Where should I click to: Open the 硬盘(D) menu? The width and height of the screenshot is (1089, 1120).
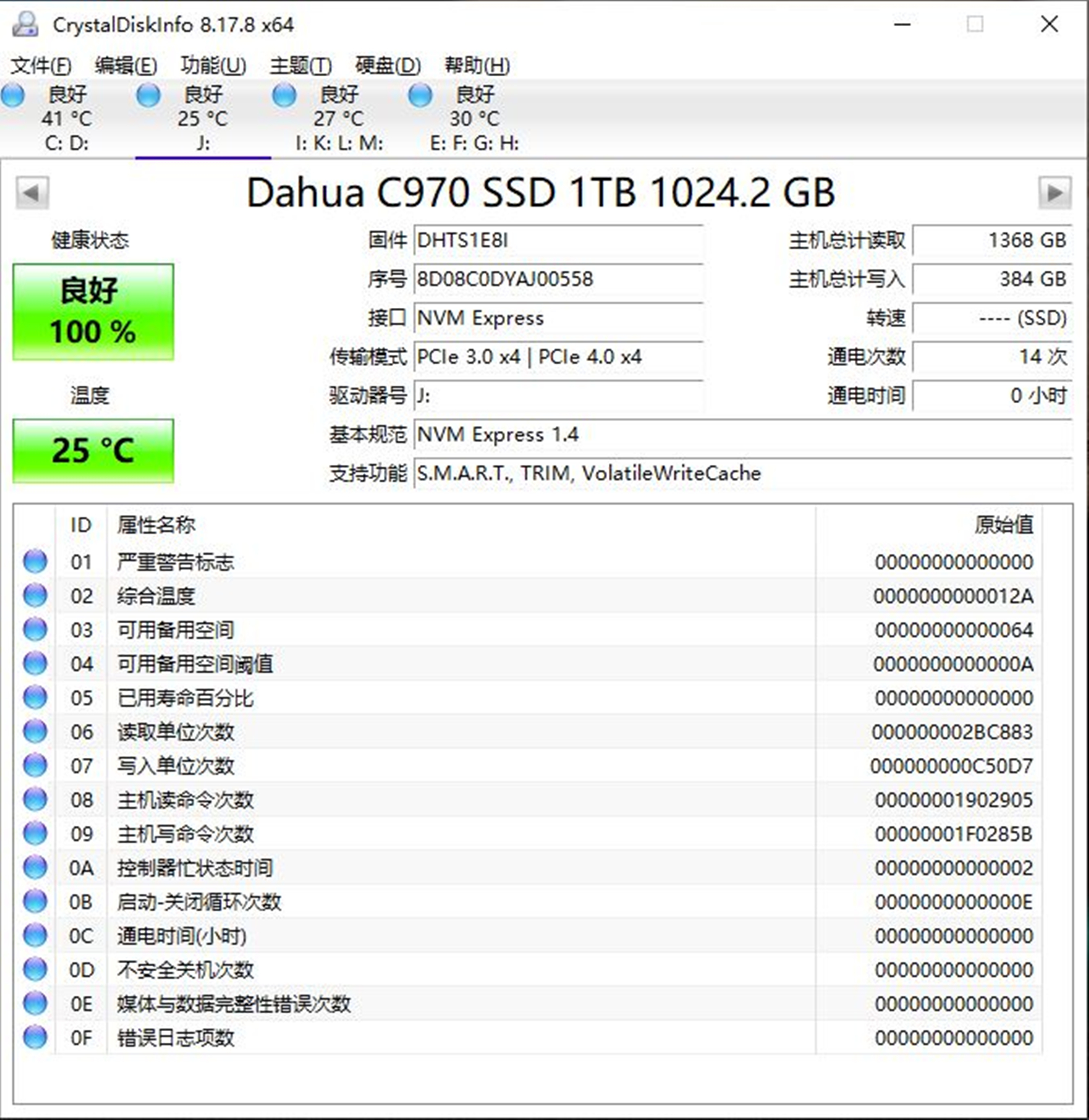(387, 65)
